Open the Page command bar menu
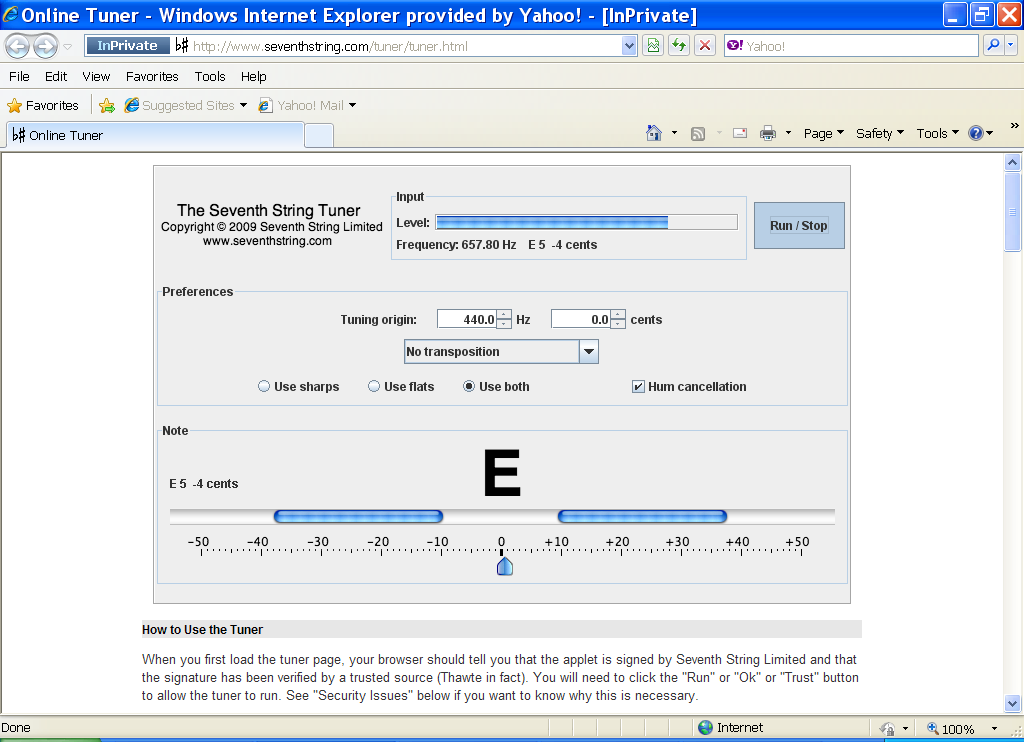The image size is (1024, 742). coord(824,133)
